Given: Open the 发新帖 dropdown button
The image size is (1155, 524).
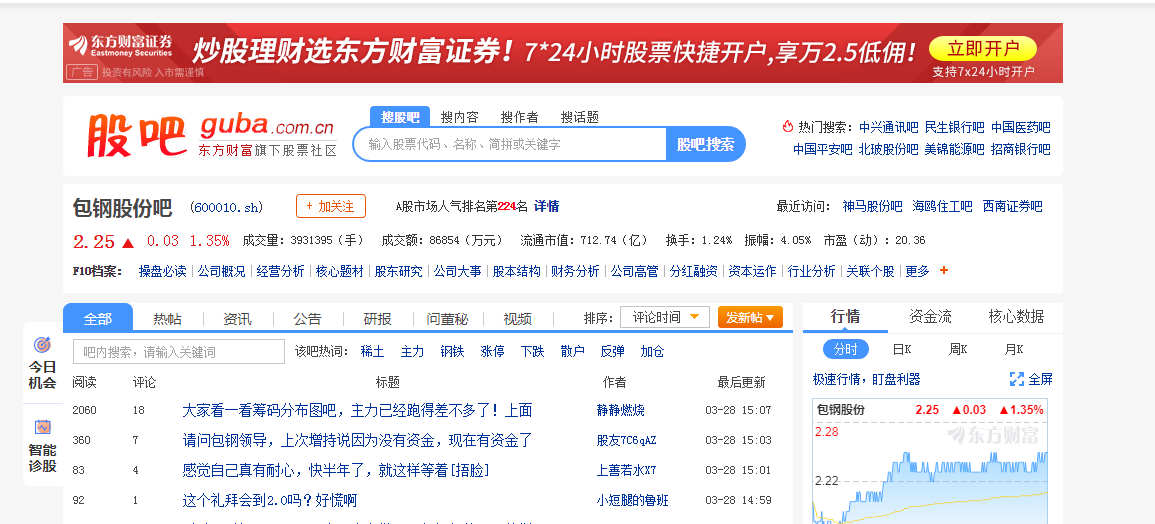Looking at the screenshot, I should click(750, 317).
